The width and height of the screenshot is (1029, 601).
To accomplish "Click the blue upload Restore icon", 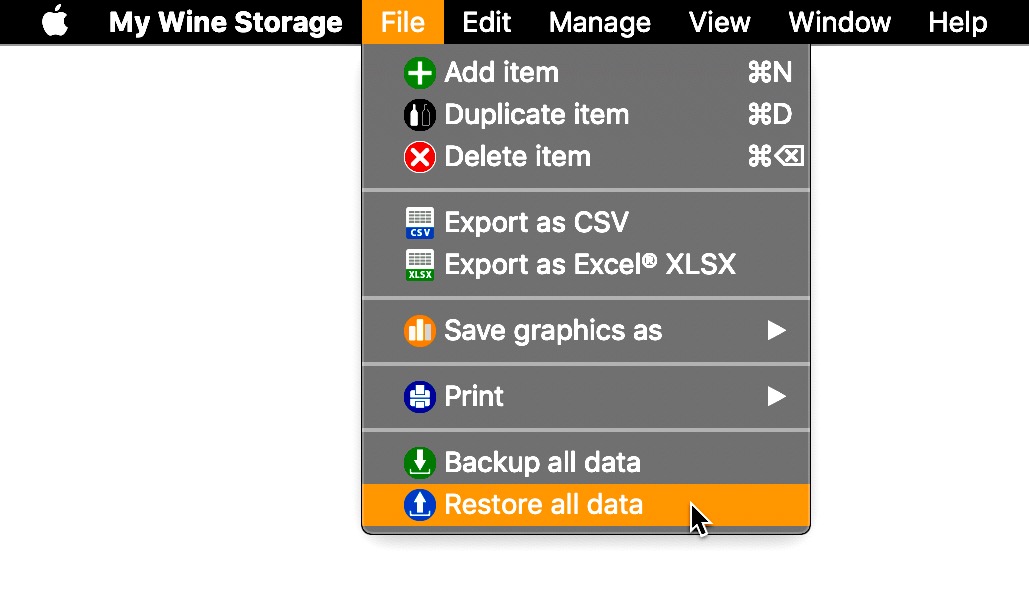I will click(419, 505).
